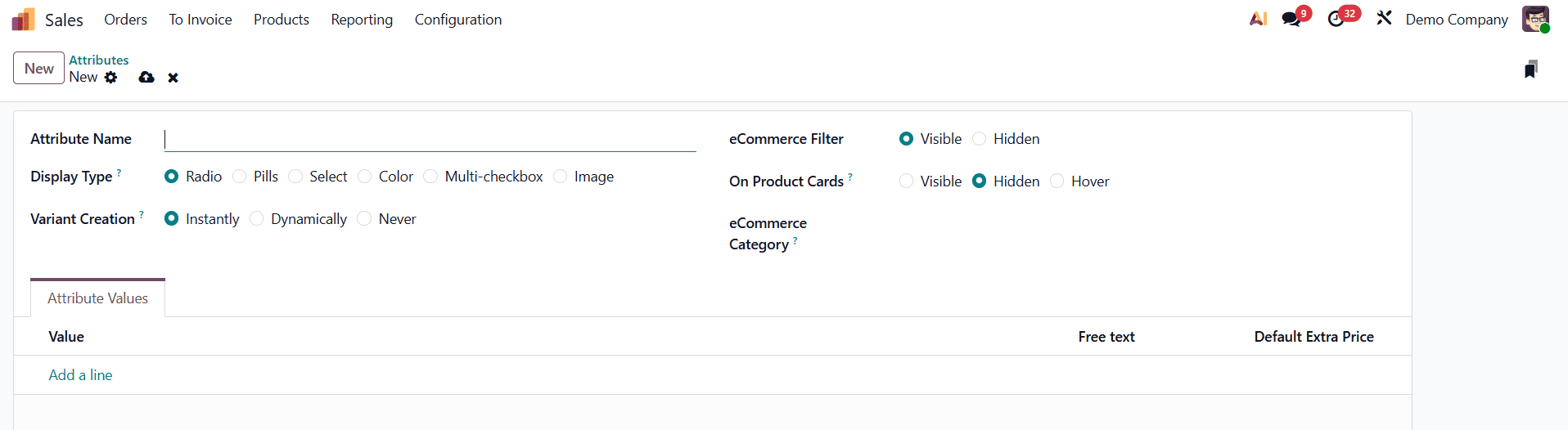Open the To Invoice menu
Screen dimensions: 1568x430
point(201,20)
